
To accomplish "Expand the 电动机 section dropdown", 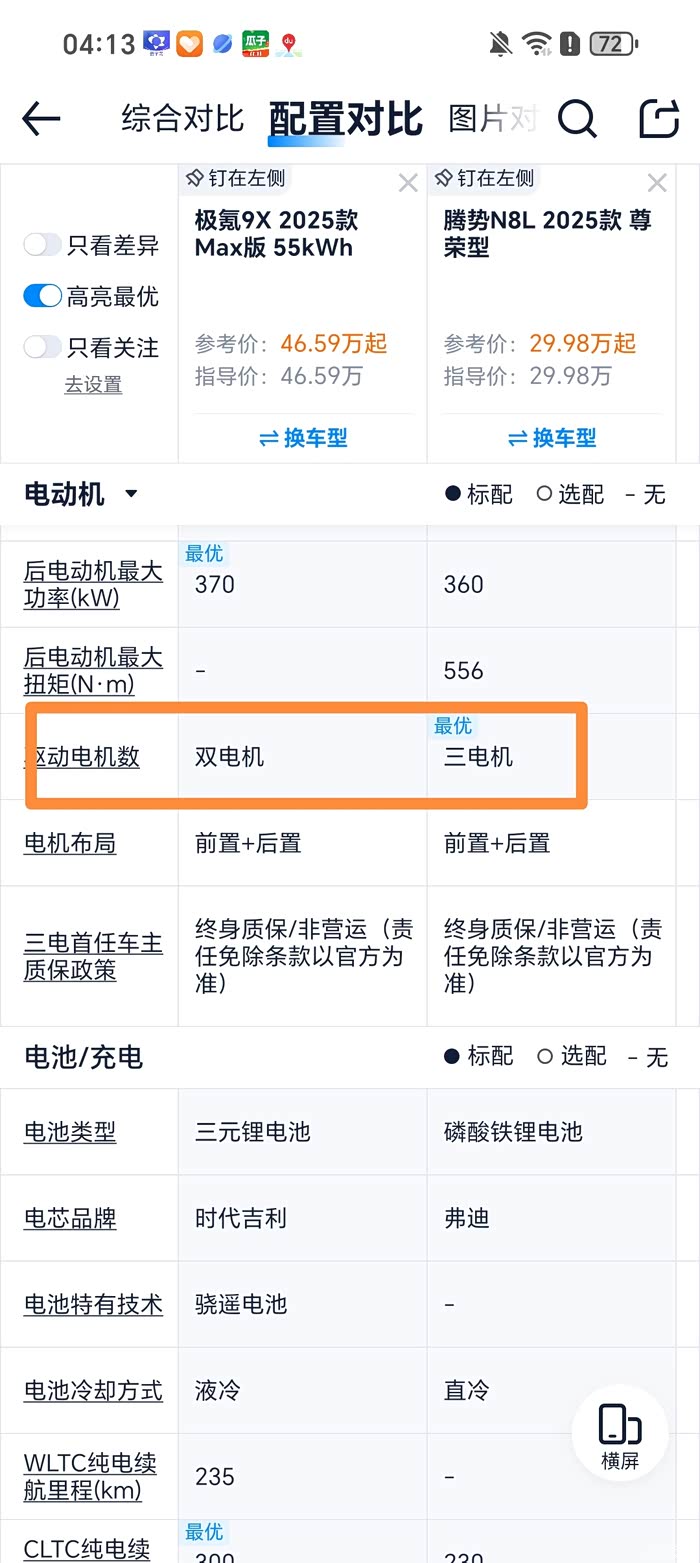I will click(131, 494).
